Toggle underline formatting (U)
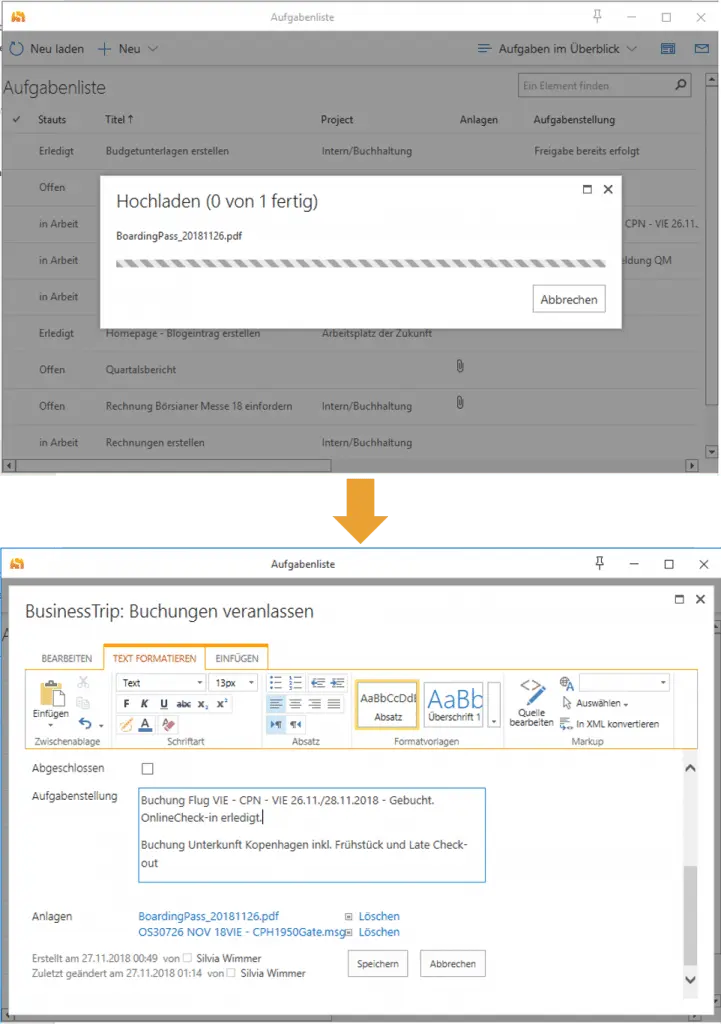Viewport: 721px width, 1024px height. point(164,704)
